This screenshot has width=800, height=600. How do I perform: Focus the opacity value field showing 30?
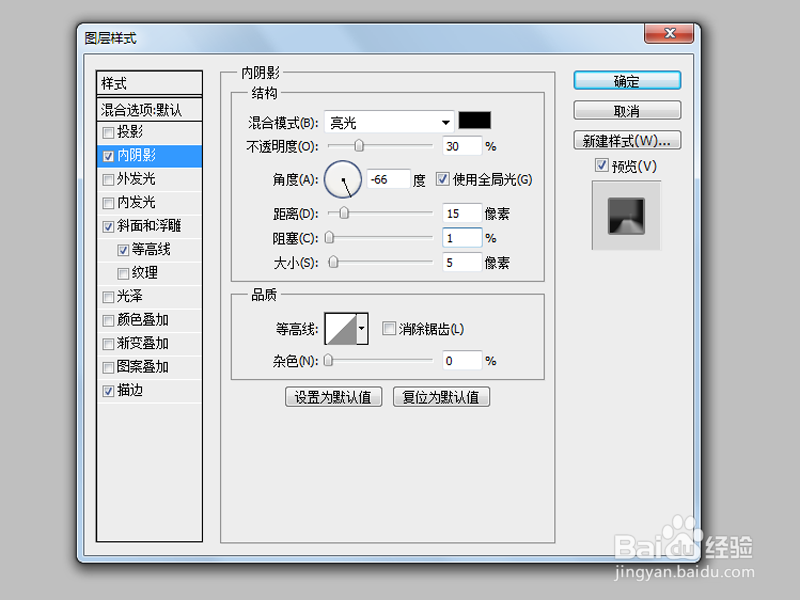click(x=462, y=146)
